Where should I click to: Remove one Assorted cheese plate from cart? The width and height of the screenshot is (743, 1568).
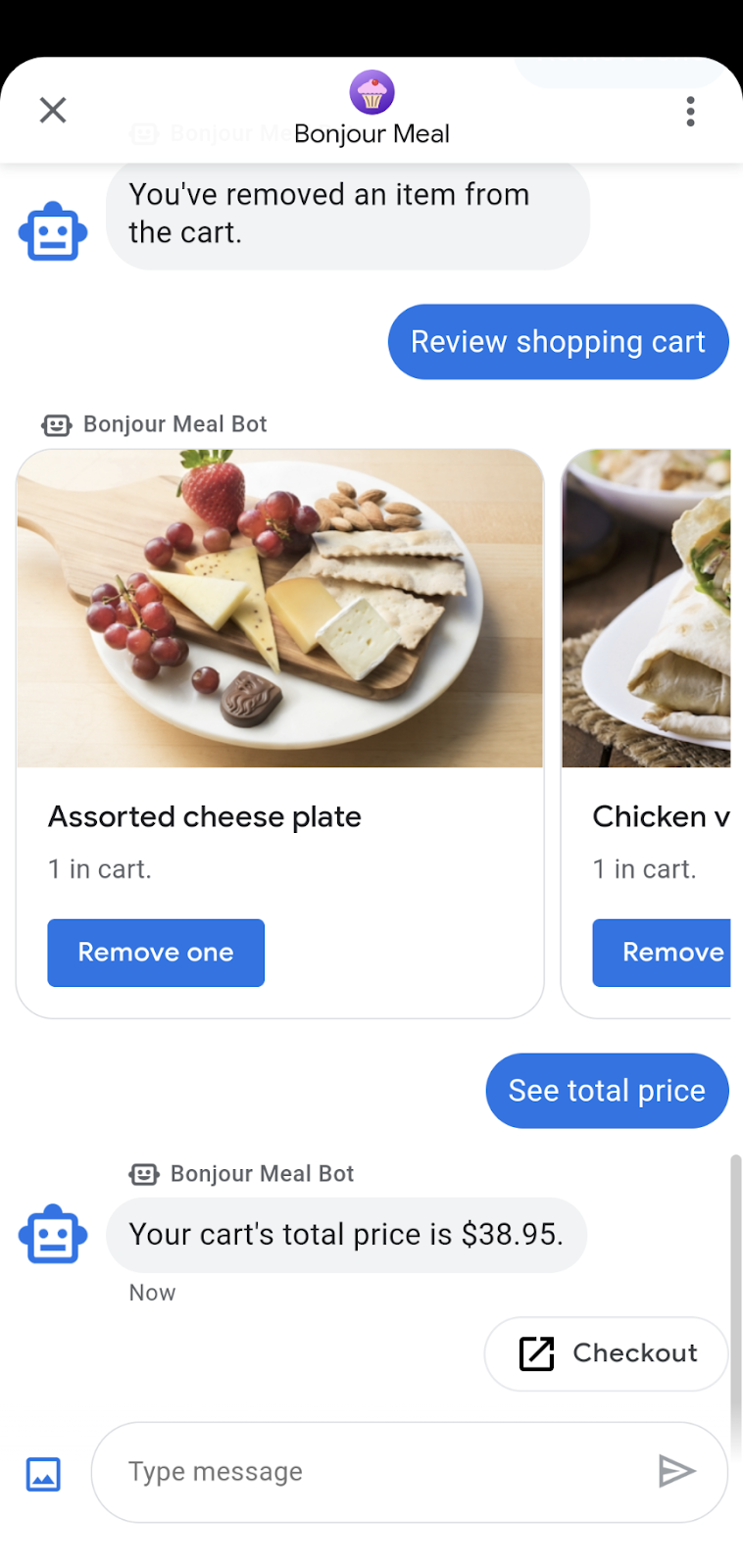156,953
